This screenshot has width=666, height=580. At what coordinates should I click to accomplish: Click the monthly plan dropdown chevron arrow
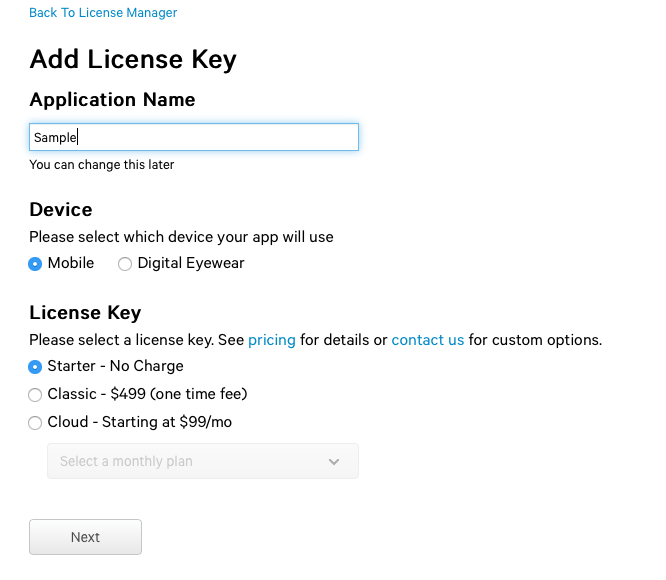334,462
